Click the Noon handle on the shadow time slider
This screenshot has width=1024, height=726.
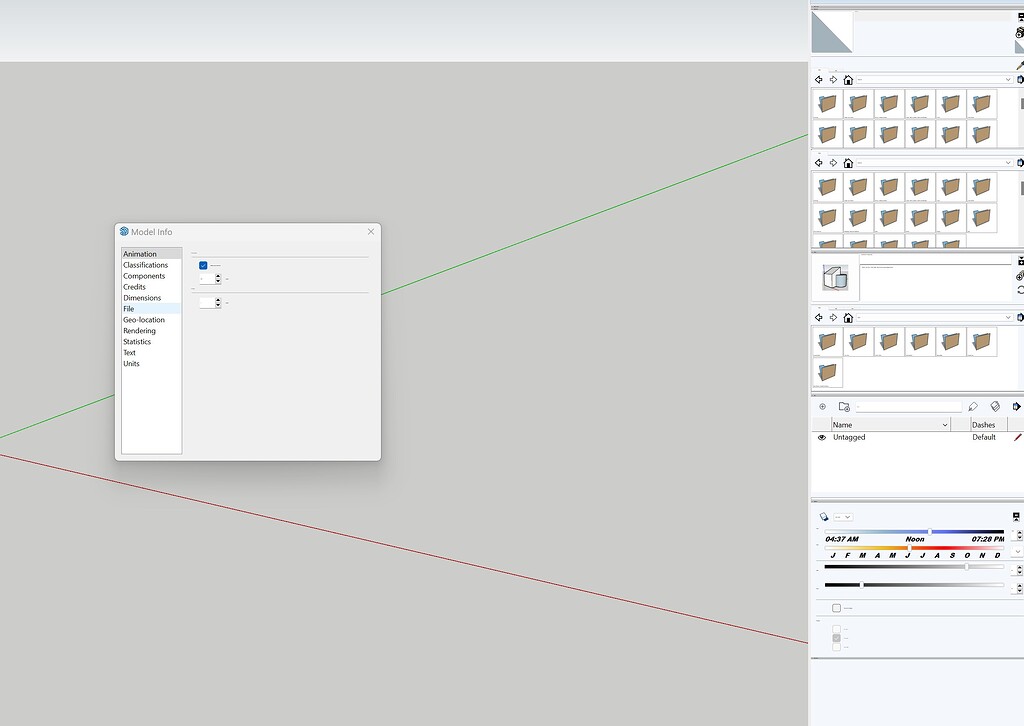pyautogui.click(x=930, y=531)
